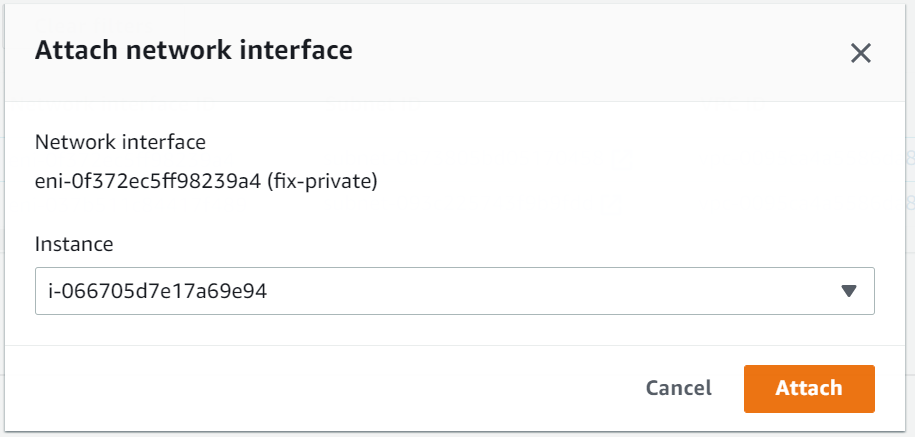This screenshot has width=915, height=437.
Task: Click the selected instance ID text
Action: (x=157, y=291)
